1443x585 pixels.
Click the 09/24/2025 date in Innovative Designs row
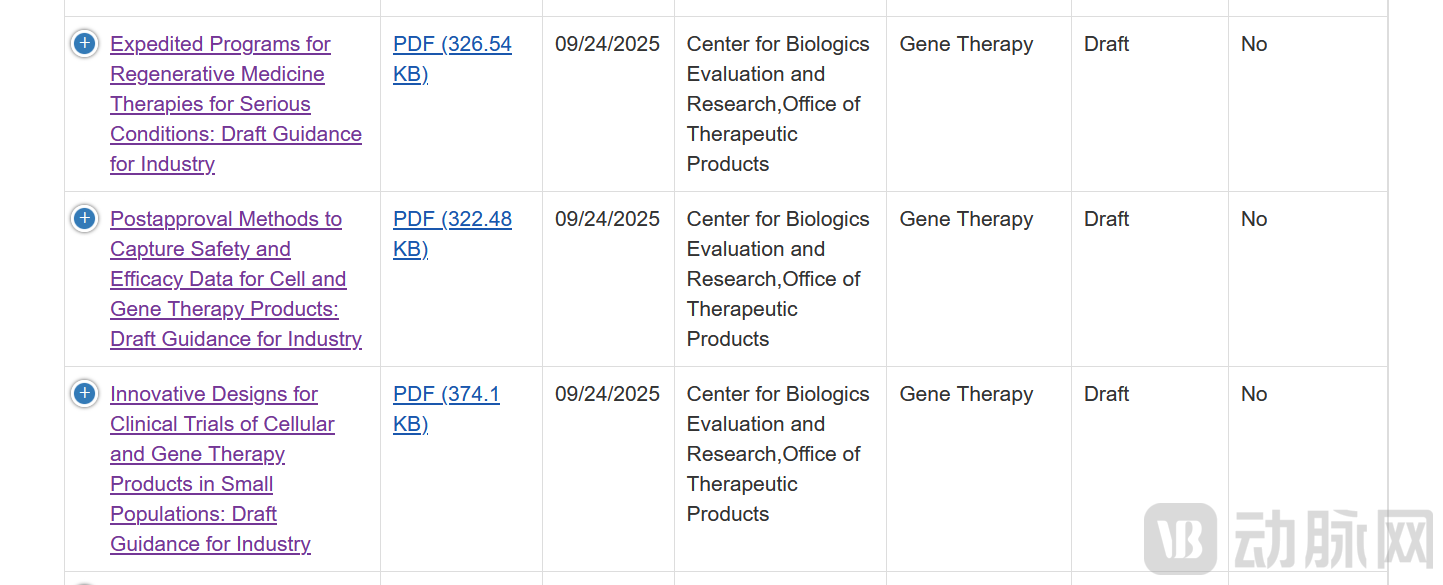point(607,394)
